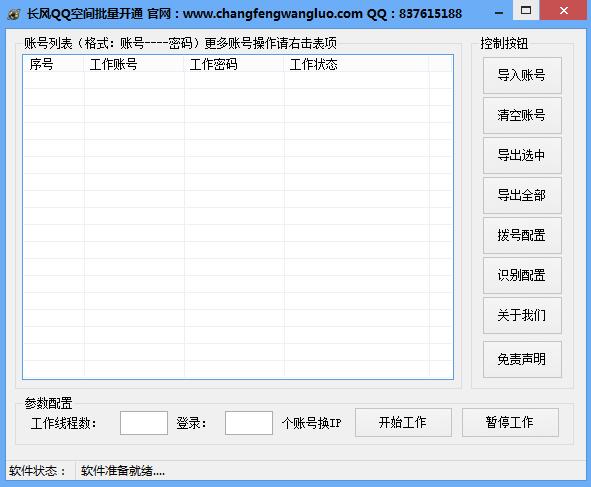Click the 软件准备就绪 status text

[123, 471]
